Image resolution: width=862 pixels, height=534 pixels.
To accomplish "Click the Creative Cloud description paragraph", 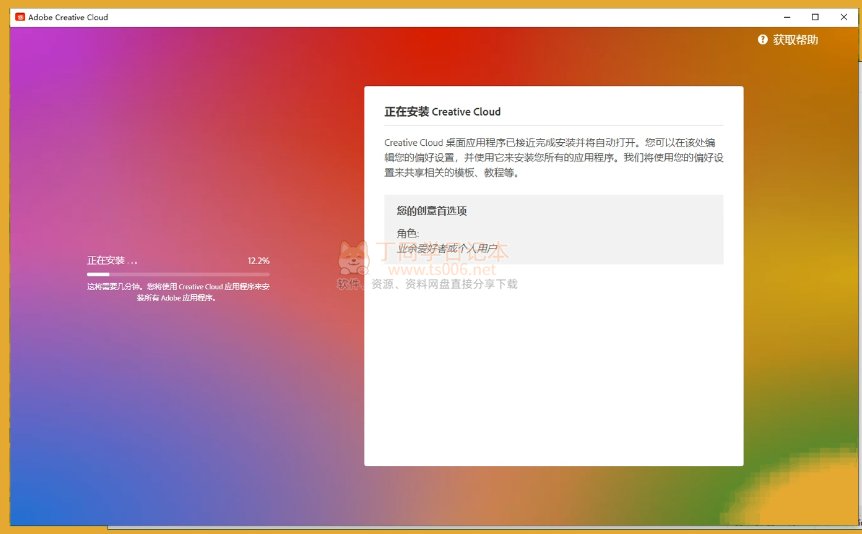I will [x=554, y=158].
